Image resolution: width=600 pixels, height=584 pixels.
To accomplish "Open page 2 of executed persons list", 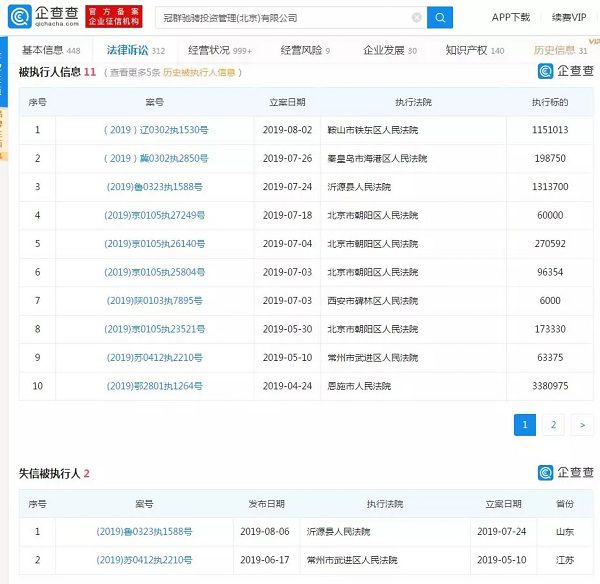I will point(553,425).
